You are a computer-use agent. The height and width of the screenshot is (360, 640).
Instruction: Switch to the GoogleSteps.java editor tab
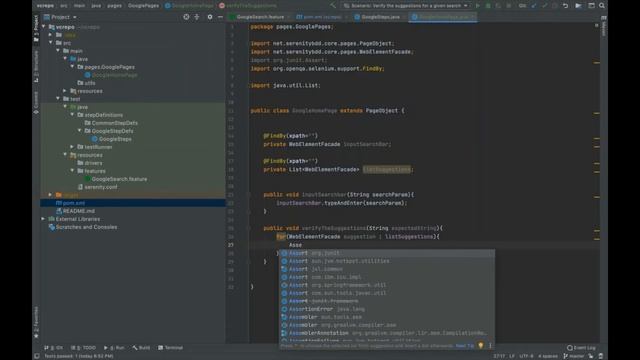point(379,17)
